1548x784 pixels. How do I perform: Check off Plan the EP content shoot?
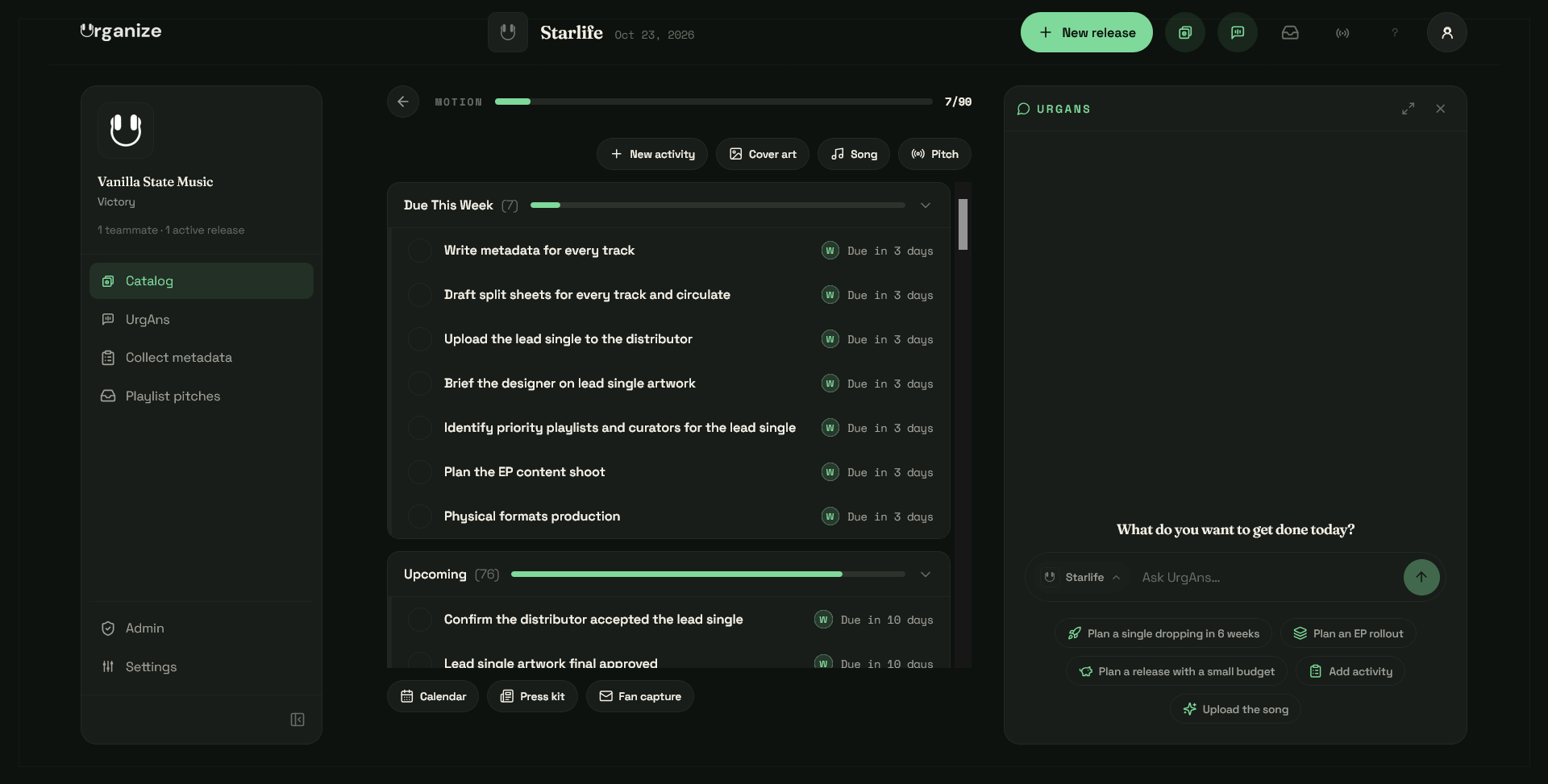pos(419,472)
